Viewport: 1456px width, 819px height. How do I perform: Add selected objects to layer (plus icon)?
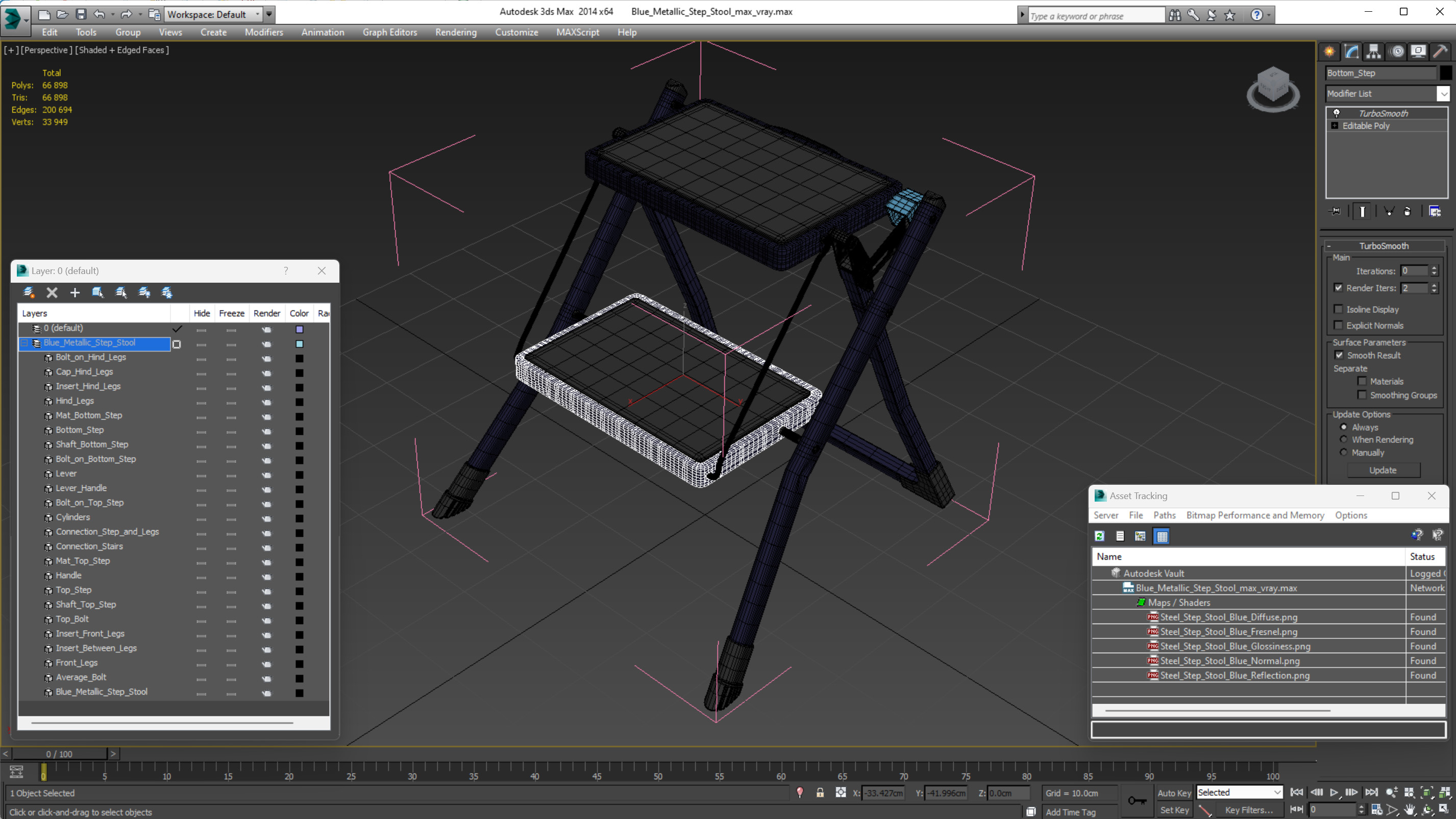click(x=75, y=292)
